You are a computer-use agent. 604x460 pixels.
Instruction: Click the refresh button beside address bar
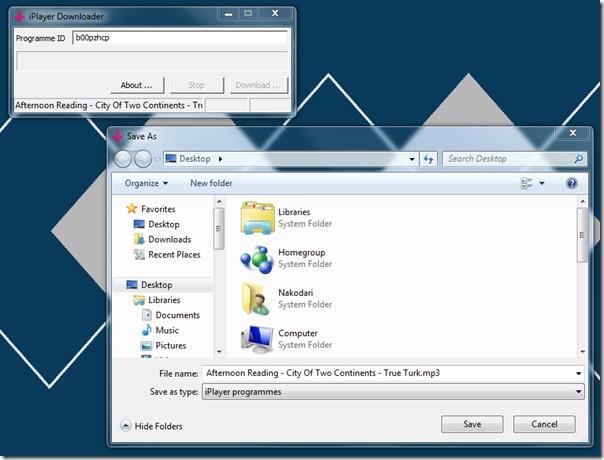429,159
